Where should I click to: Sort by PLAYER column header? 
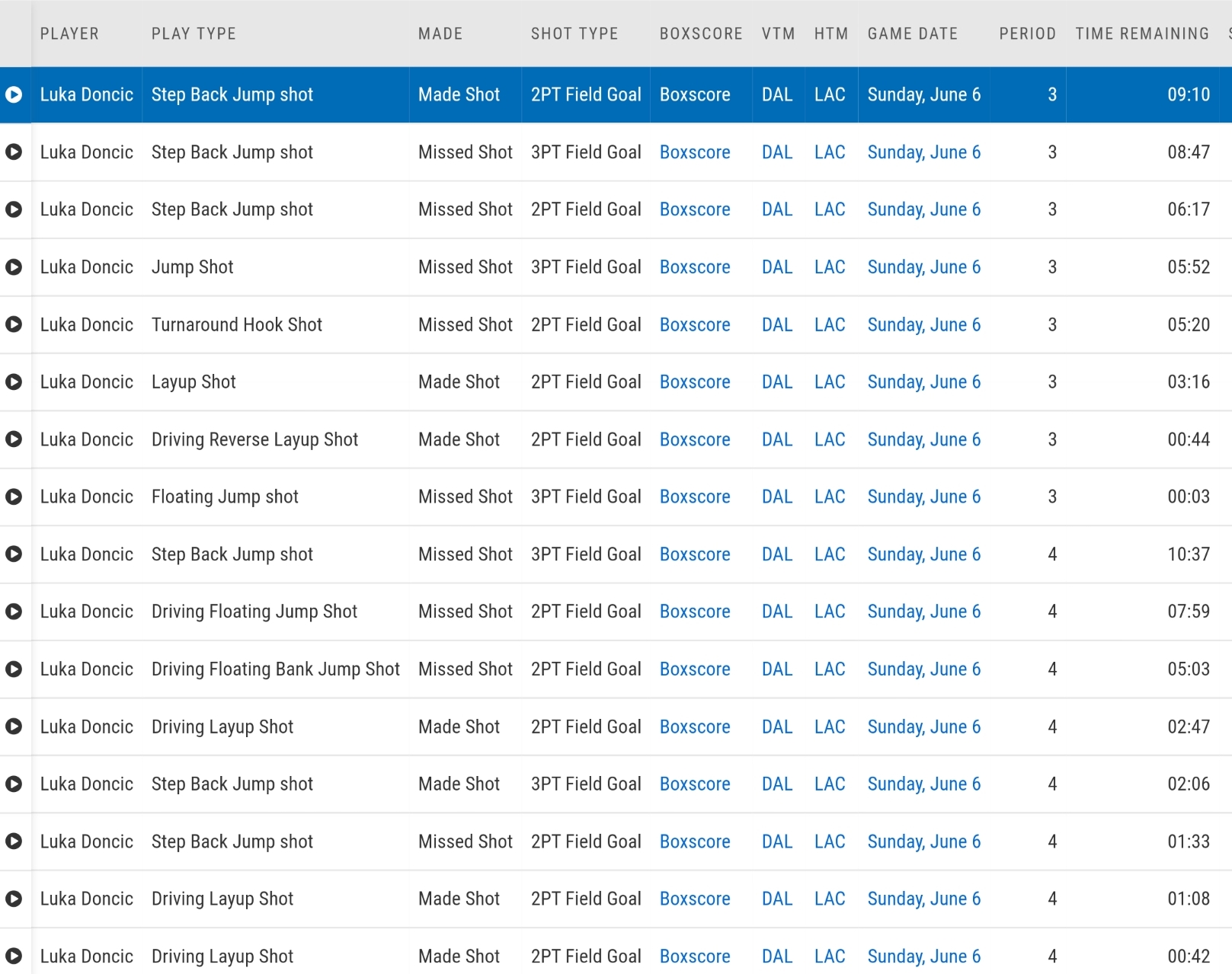[69, 34]
